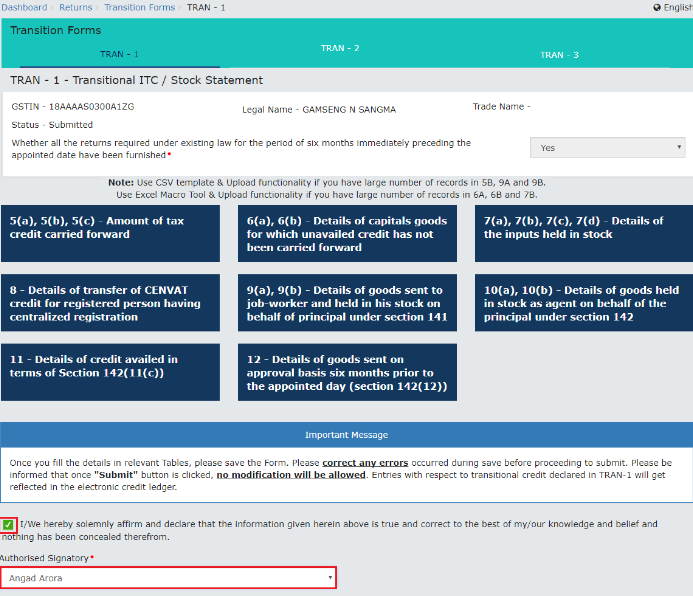Switch to the TRAN - 2 tab
Image resolution: width=693 pixels, height=596 pixels.
point(340,48)
